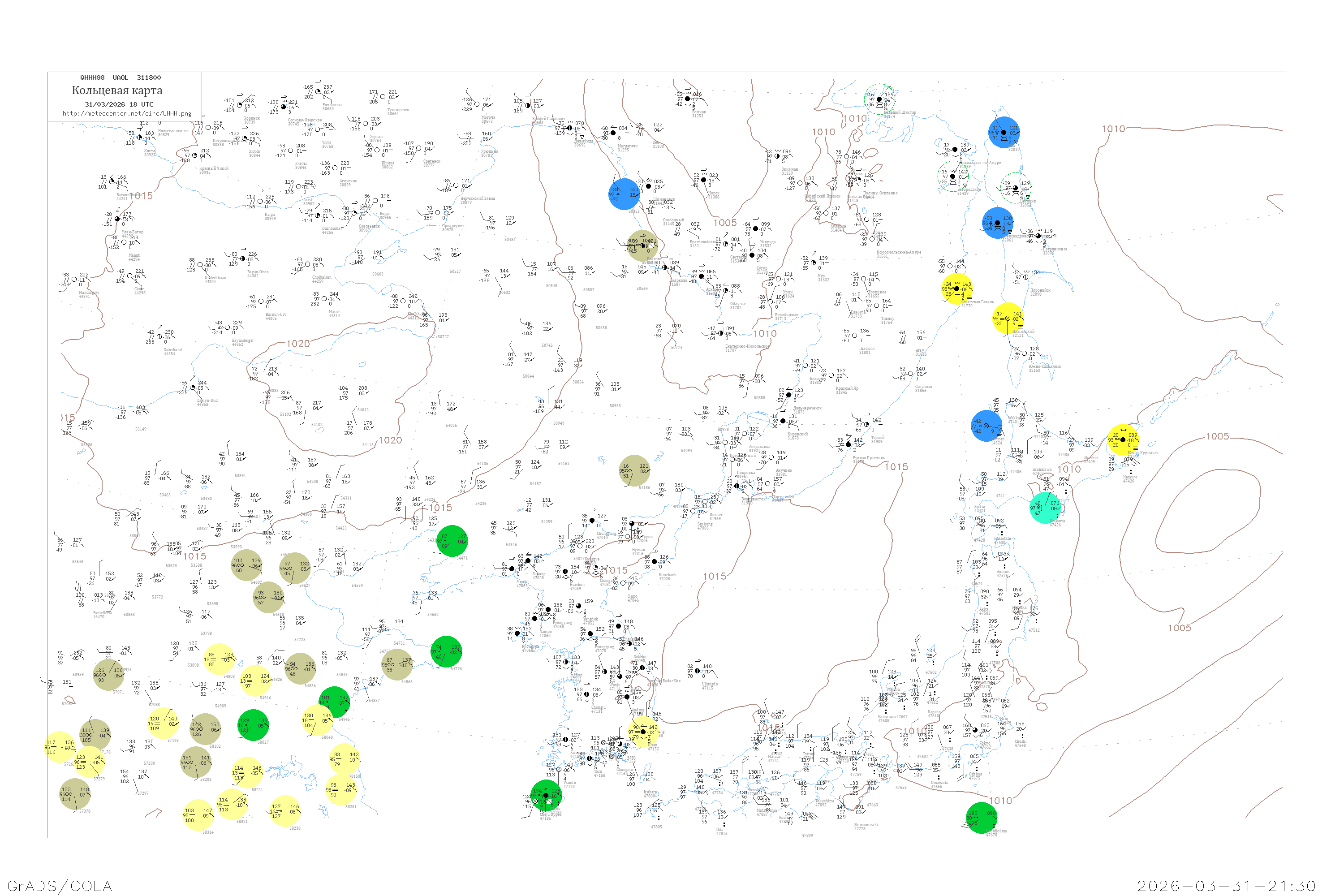Screen dimensions: 1344x896
Task: Click the blue circle at Оха station 32010
Action: coord(1004,133)
